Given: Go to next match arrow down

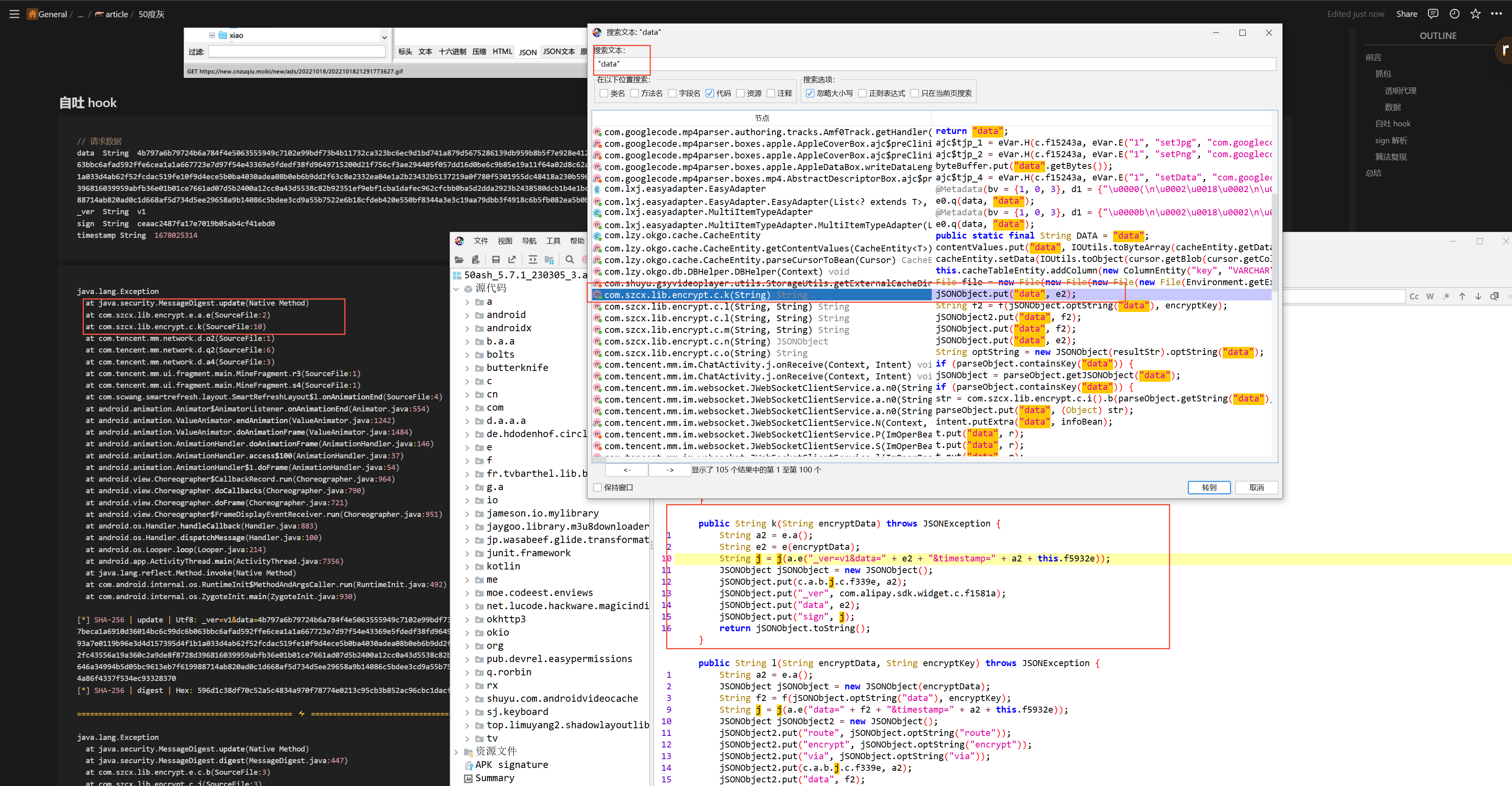Looking at the screenshot, I should click(1478, 296).
